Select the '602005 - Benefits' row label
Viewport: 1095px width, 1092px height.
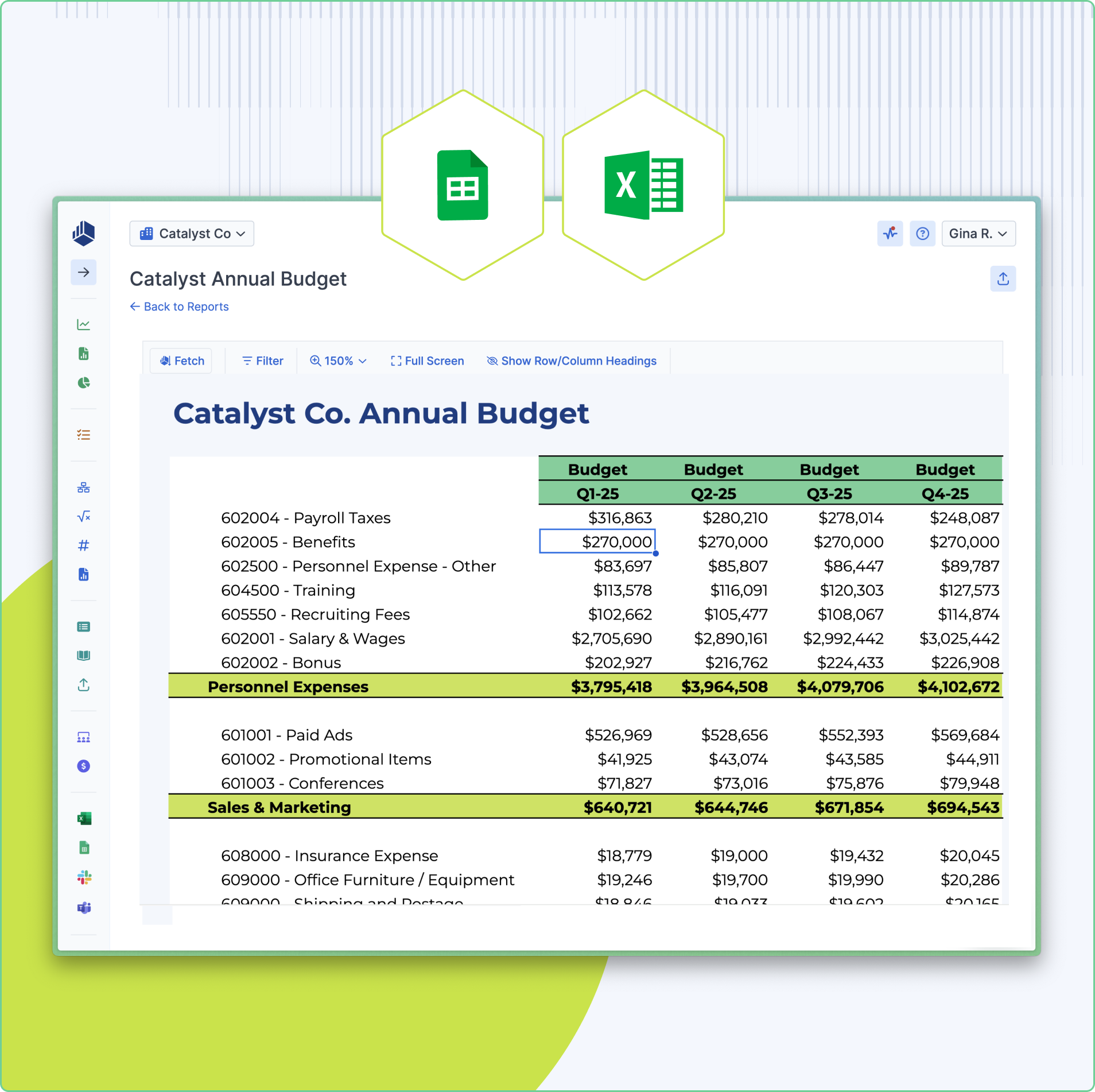(x=288, y=542)
